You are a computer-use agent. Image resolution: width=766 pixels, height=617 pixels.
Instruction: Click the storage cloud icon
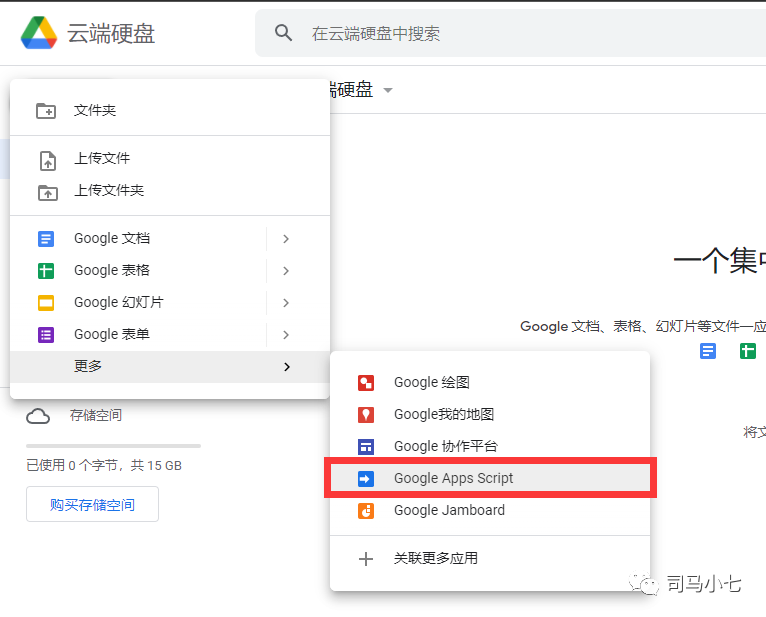point(38,416)
